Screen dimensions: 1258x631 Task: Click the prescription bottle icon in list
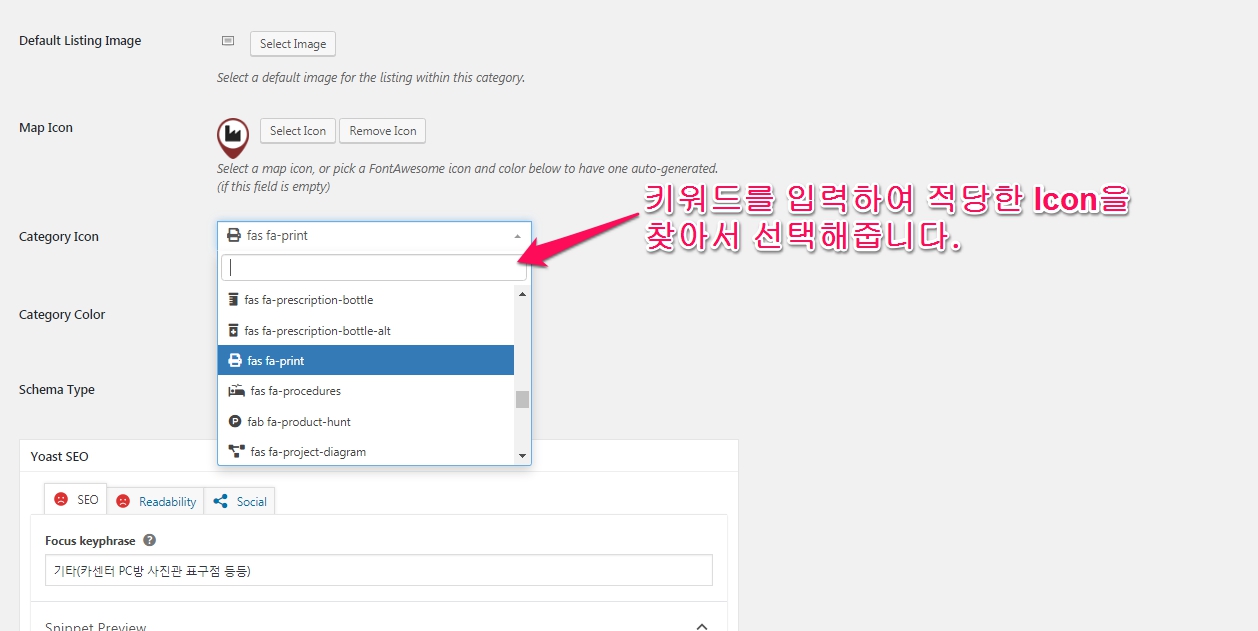tap(234, 300)
